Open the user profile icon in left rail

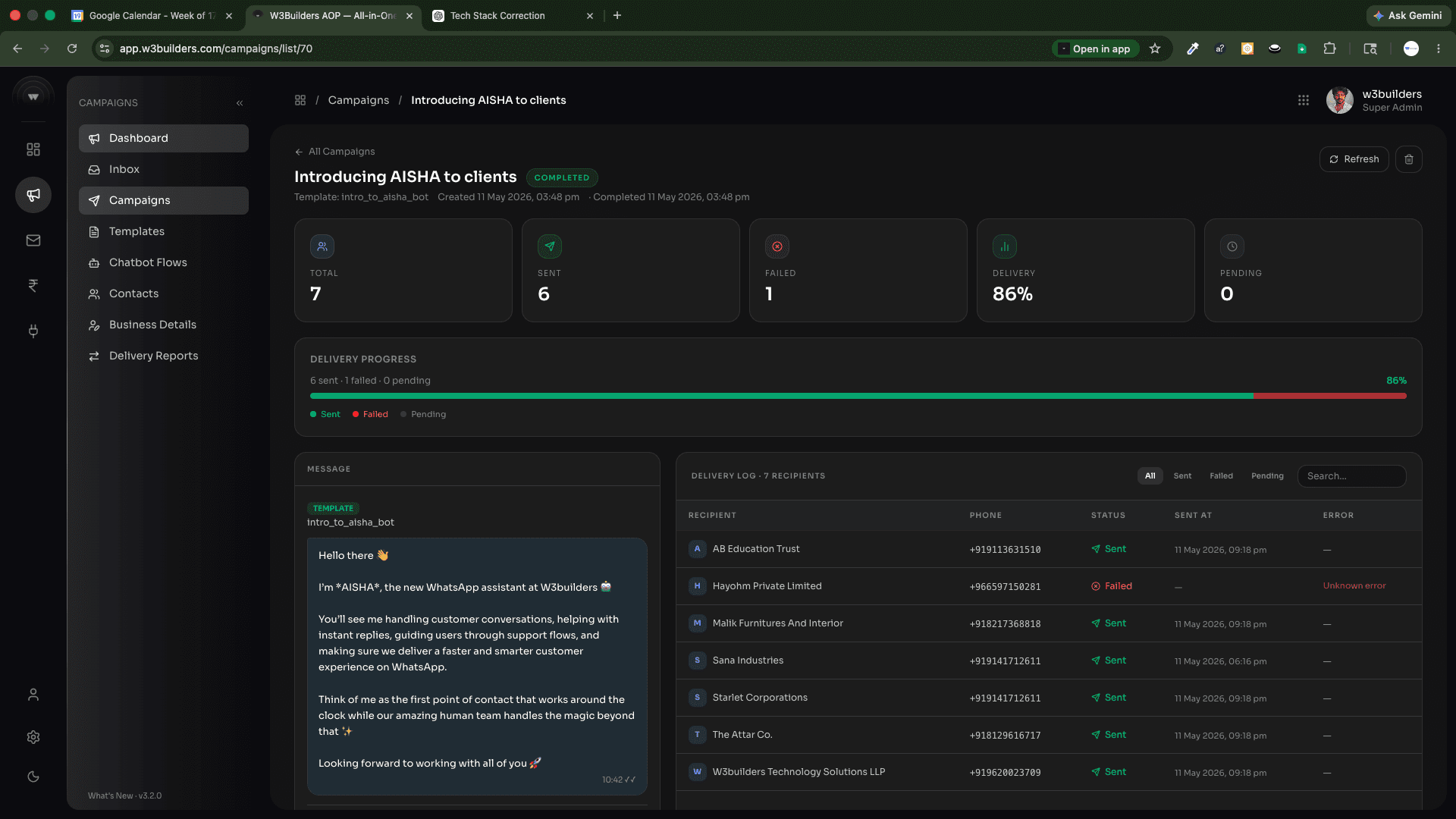tap(33, 695)
